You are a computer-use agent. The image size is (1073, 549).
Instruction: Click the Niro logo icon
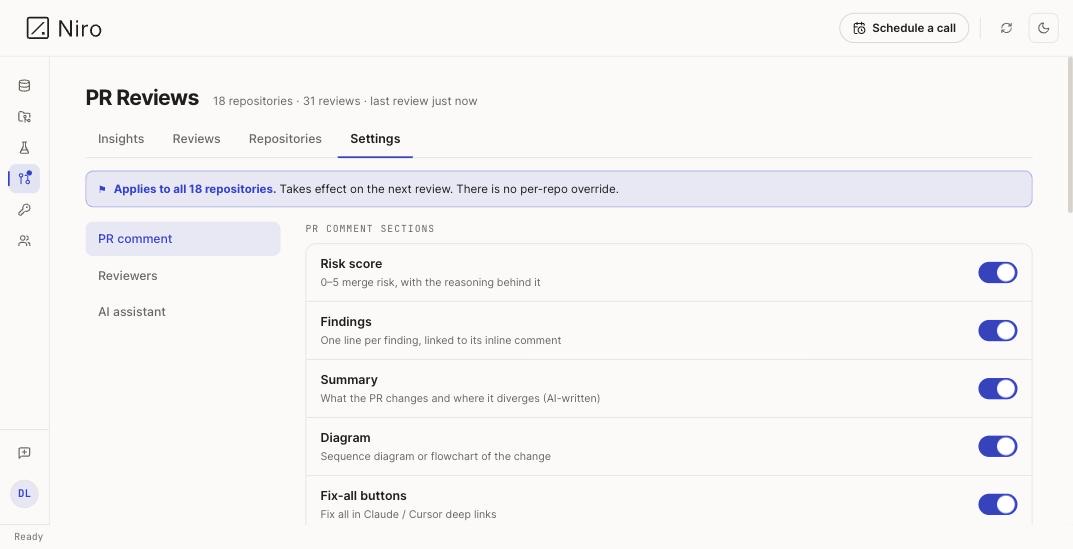(38, 28)
